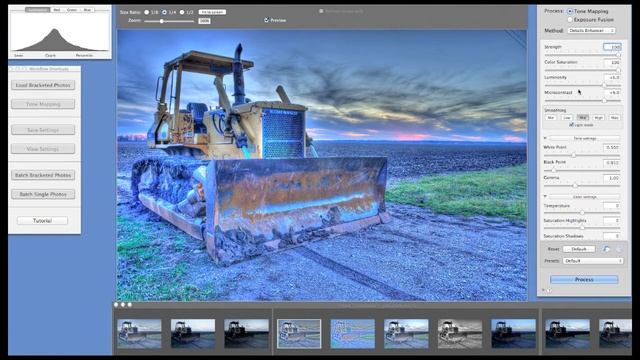Click the Luminosity value field
The image size is (640, 360).
(612, 77)
